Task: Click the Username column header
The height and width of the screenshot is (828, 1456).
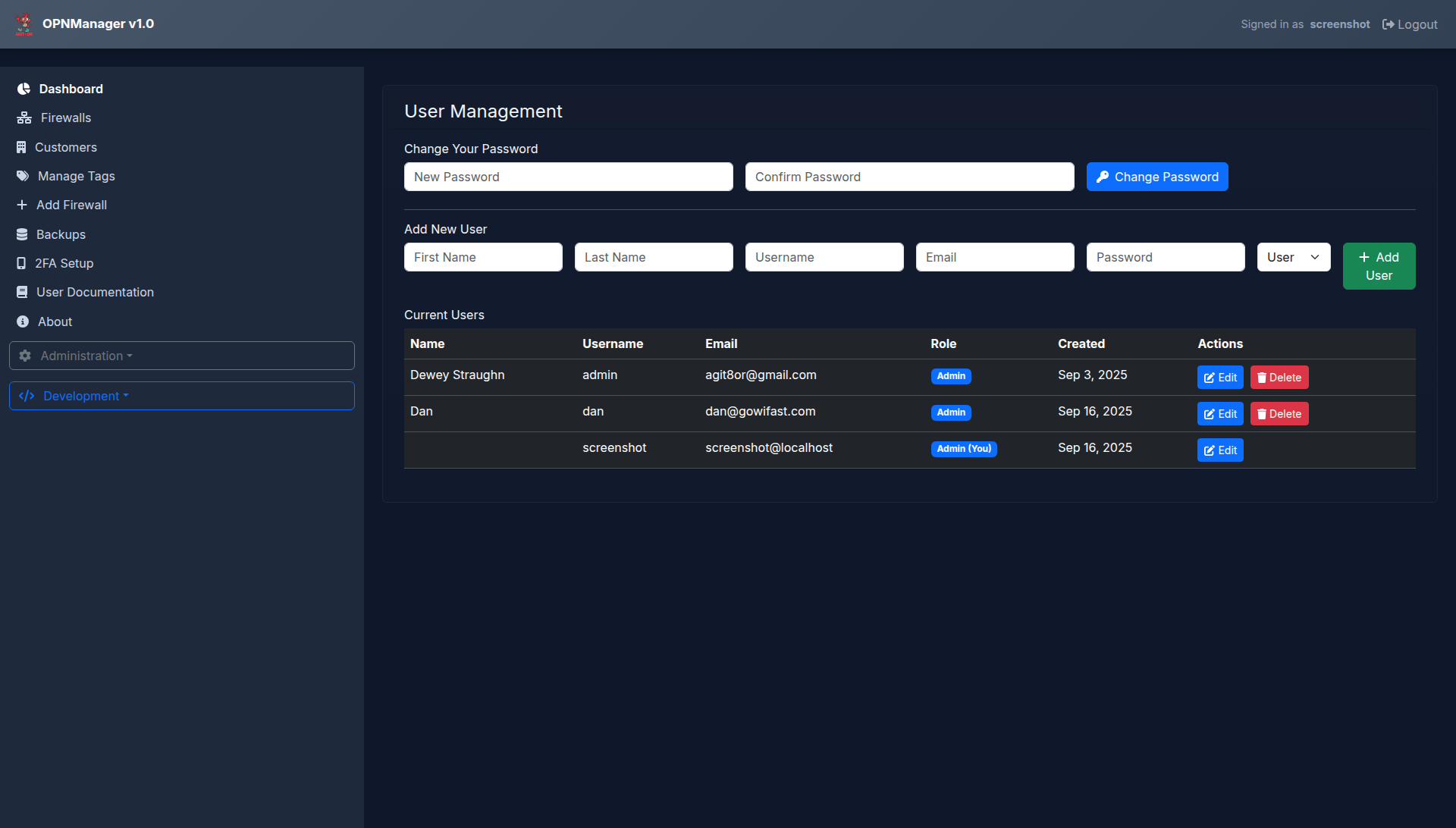Action: tap(613, 343)
